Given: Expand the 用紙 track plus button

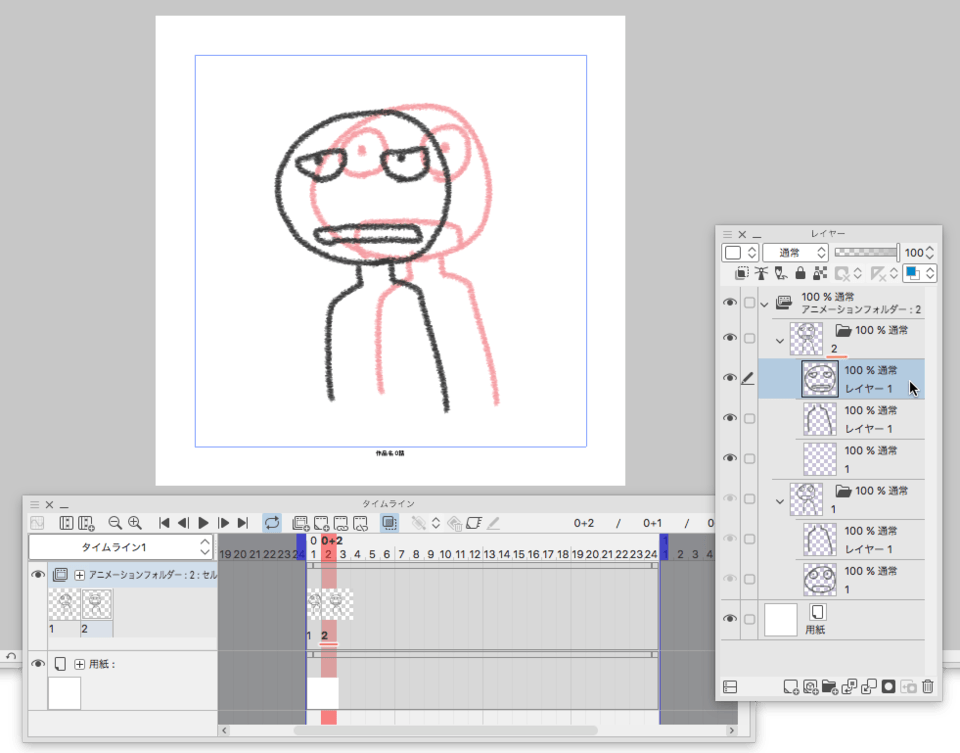Looking at the screenshot, I should pyautogui.click(x=80, y=664).
